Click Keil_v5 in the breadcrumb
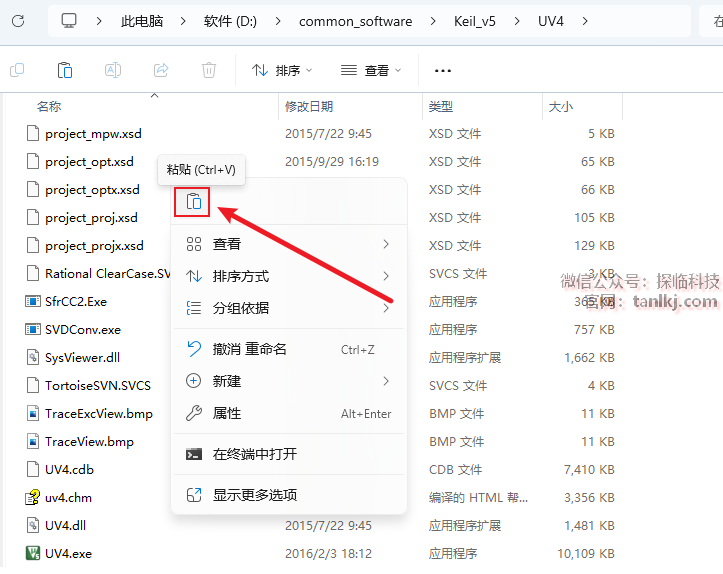Image resolution: width=723 pixels, height=574 pixels. 474,21
